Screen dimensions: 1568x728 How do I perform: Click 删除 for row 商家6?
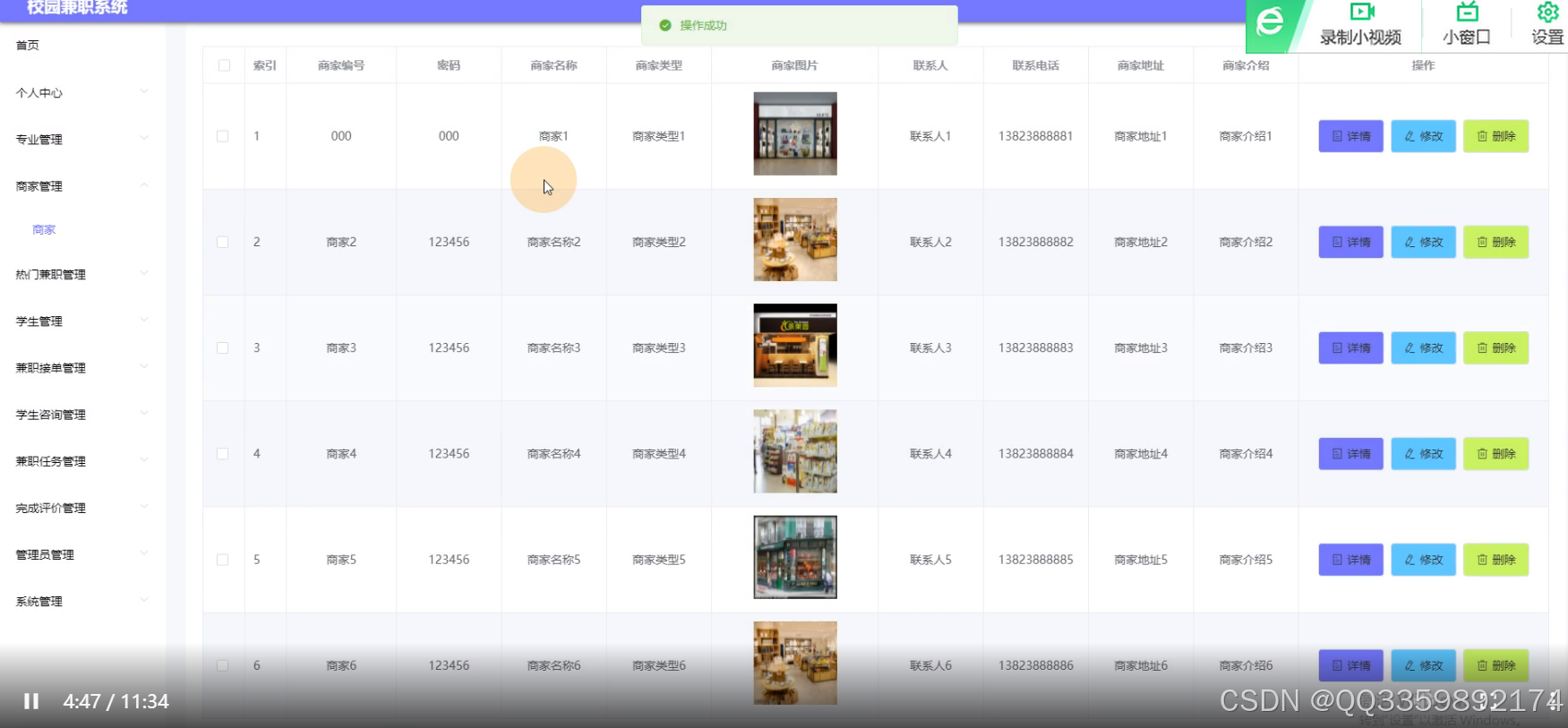pos(1495,665)
